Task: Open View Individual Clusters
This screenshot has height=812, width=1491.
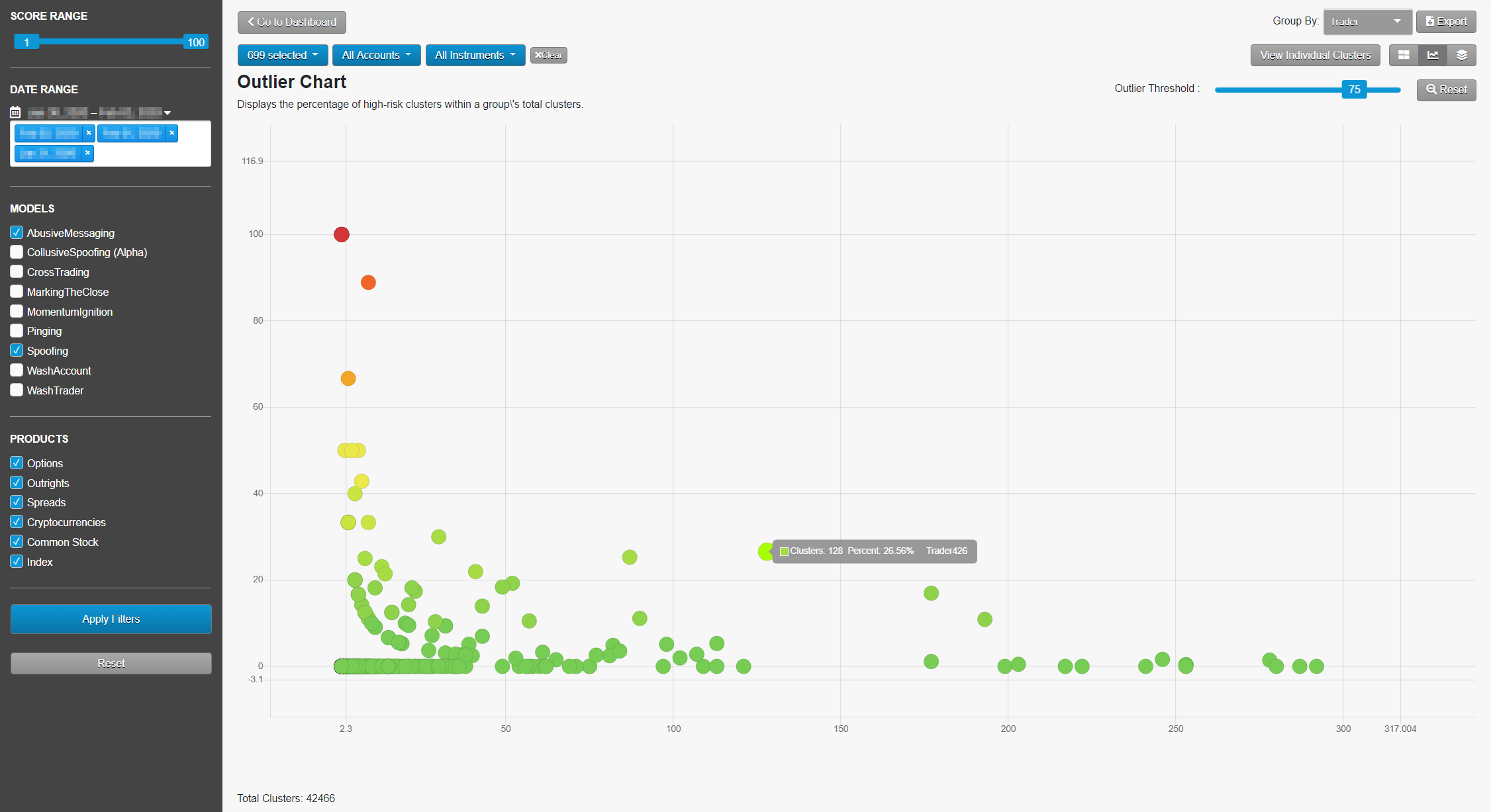Action: pyautogui.click(x=1315, y=55)
